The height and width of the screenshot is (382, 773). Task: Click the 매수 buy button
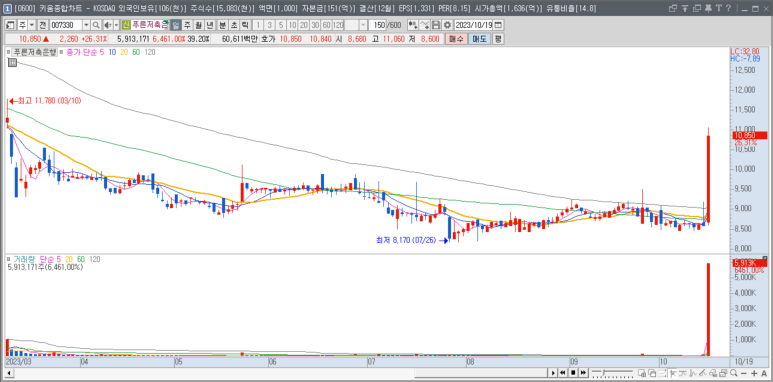point(457,39)
